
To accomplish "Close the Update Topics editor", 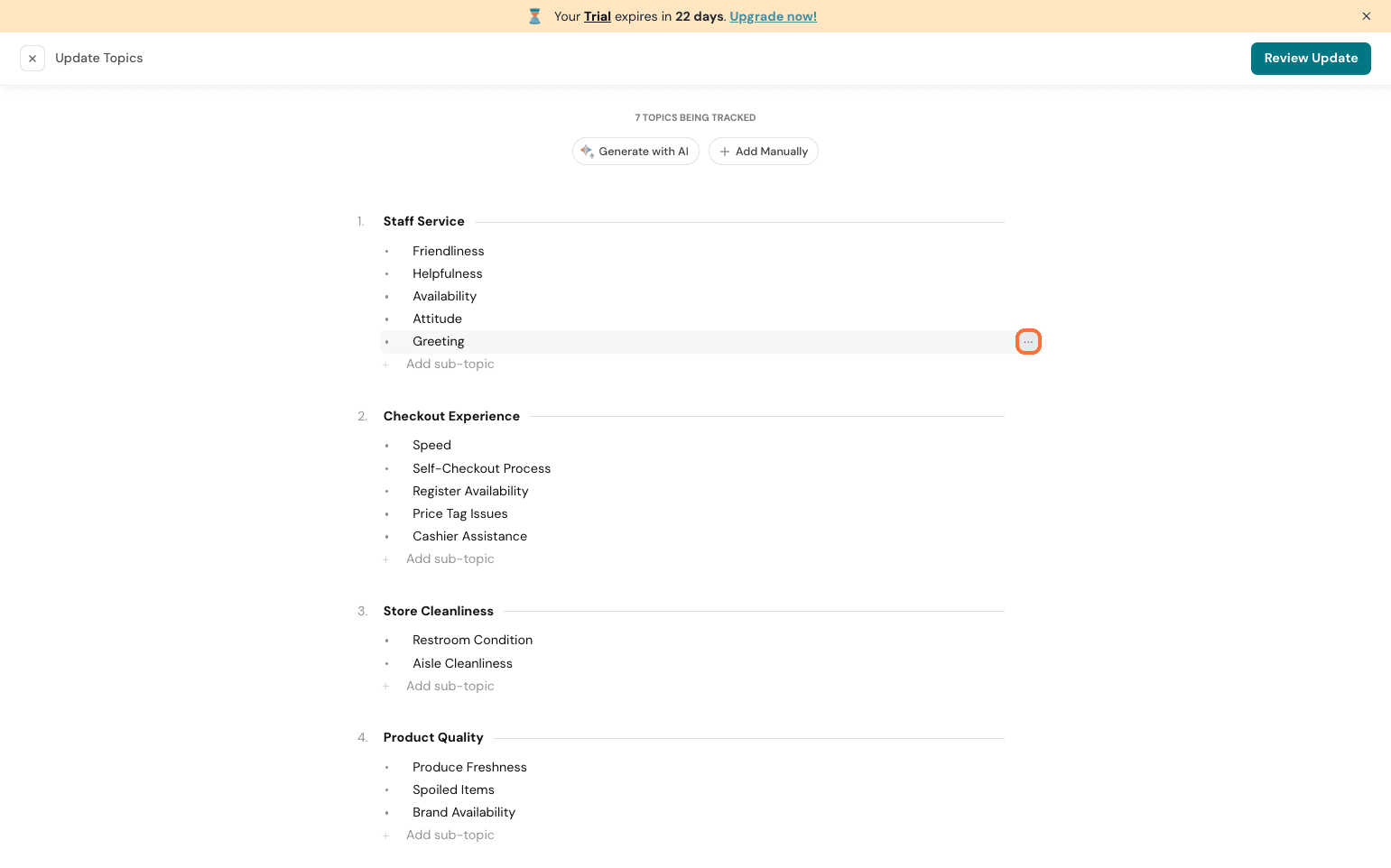I will click(32, 59).
